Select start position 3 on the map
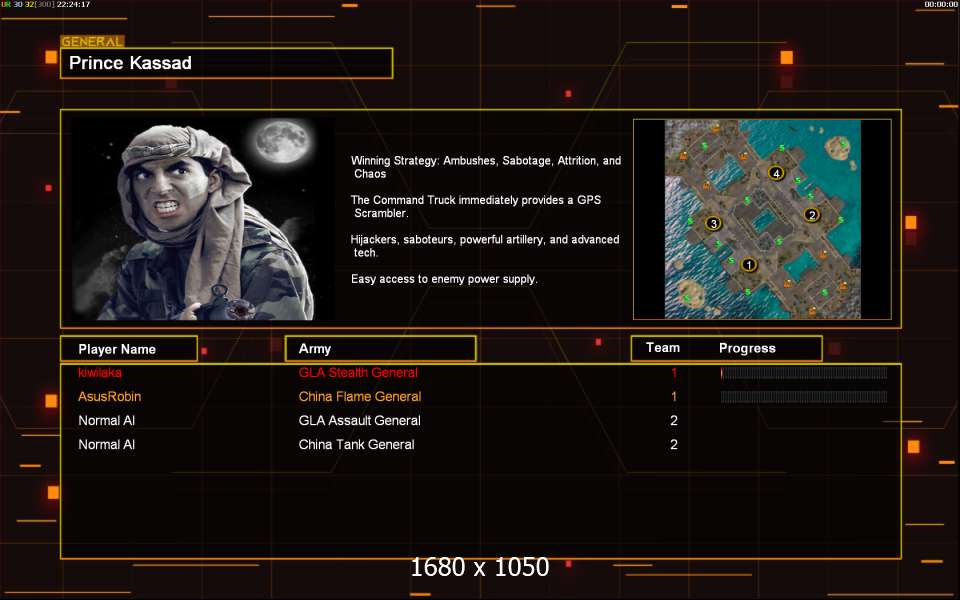The width and height of the screenshot is (960, 600). coord(713,223)
